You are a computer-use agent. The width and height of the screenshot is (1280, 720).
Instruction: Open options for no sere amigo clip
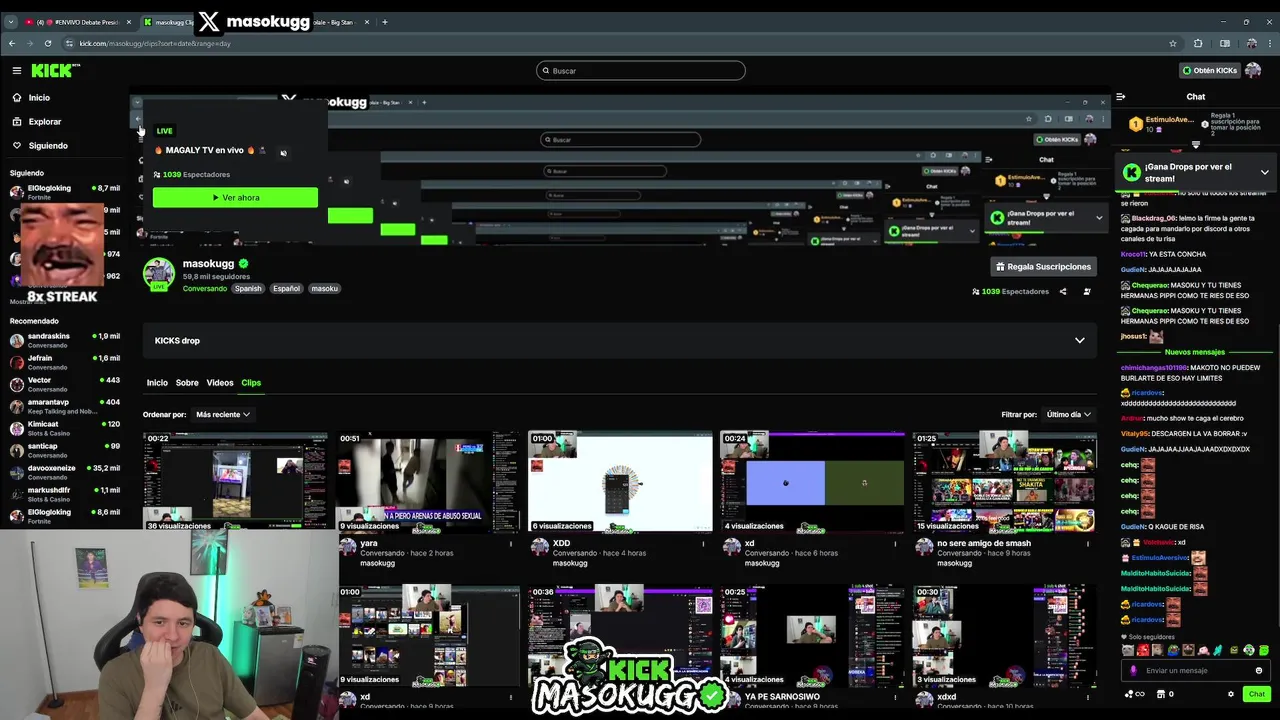[x=1088, y=544]
